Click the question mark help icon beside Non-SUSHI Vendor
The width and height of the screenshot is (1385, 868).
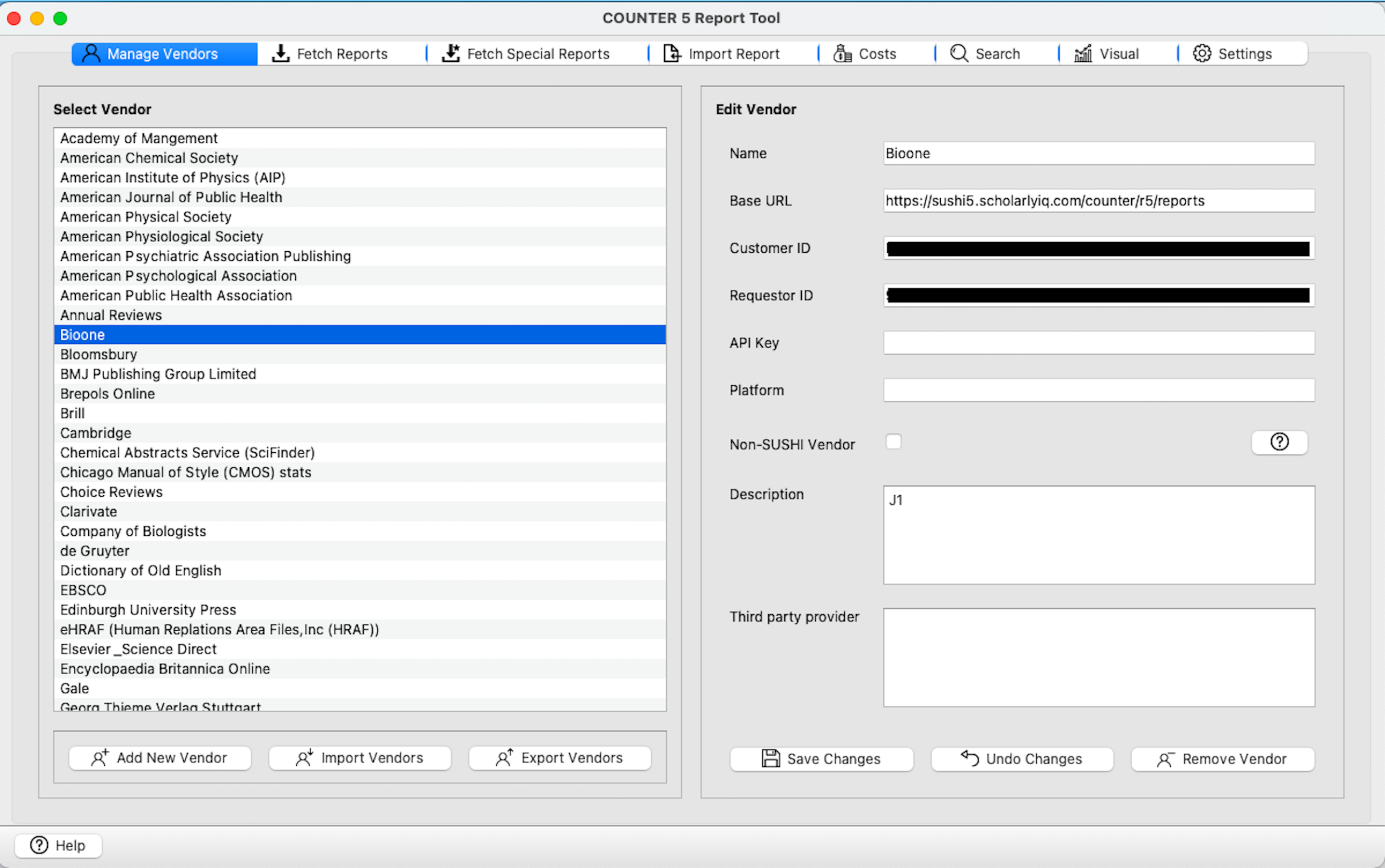[1279, 442]
